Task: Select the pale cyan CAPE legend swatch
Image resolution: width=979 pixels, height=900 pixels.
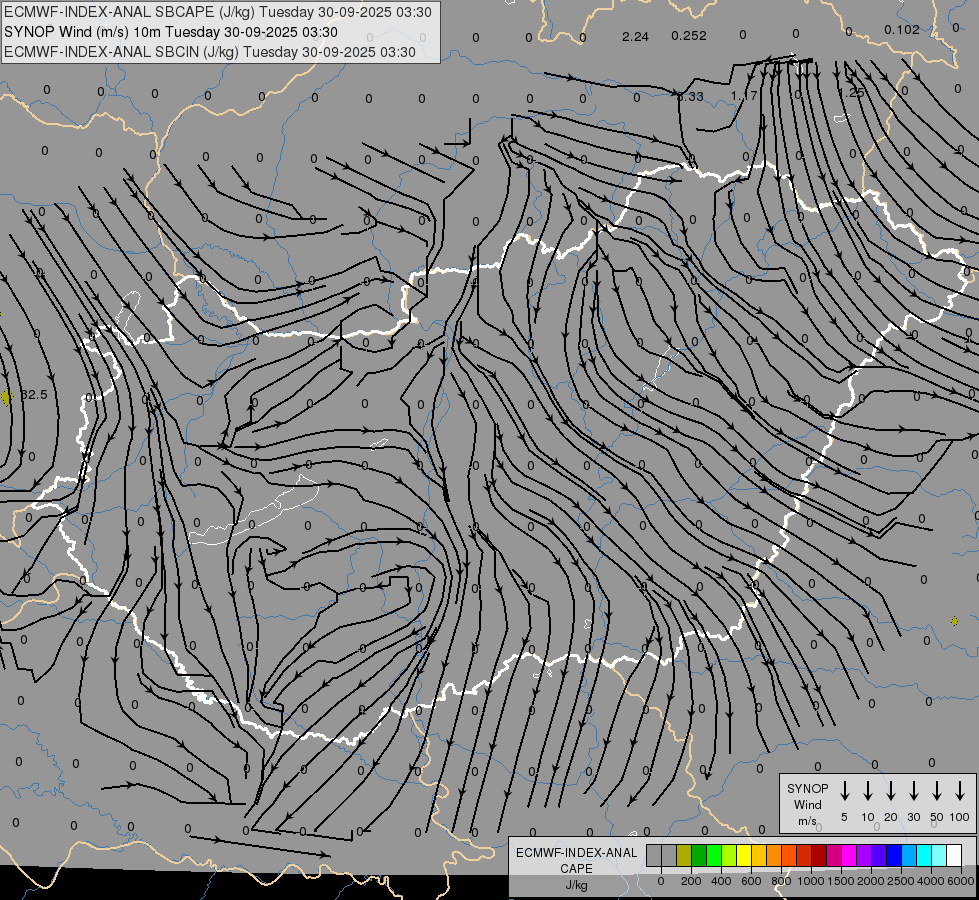Action: [x=938, y=855]
